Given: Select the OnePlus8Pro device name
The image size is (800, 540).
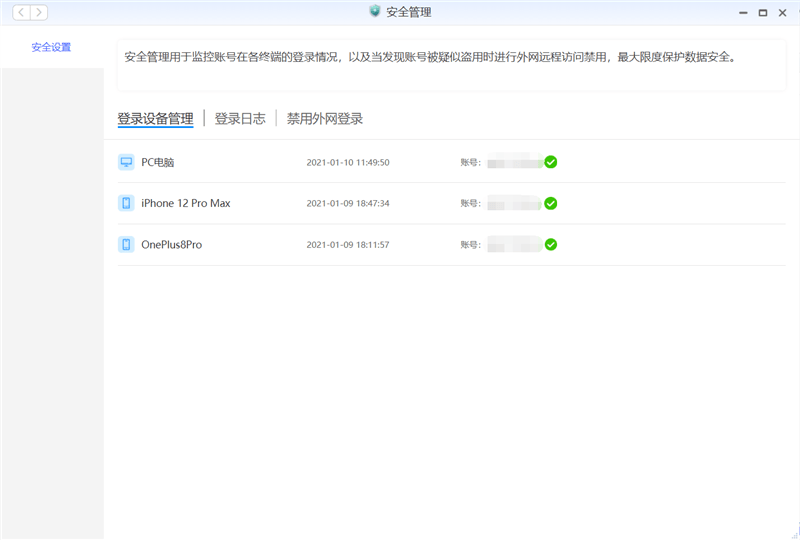Looking at the screenshot, I should [171, 244].
